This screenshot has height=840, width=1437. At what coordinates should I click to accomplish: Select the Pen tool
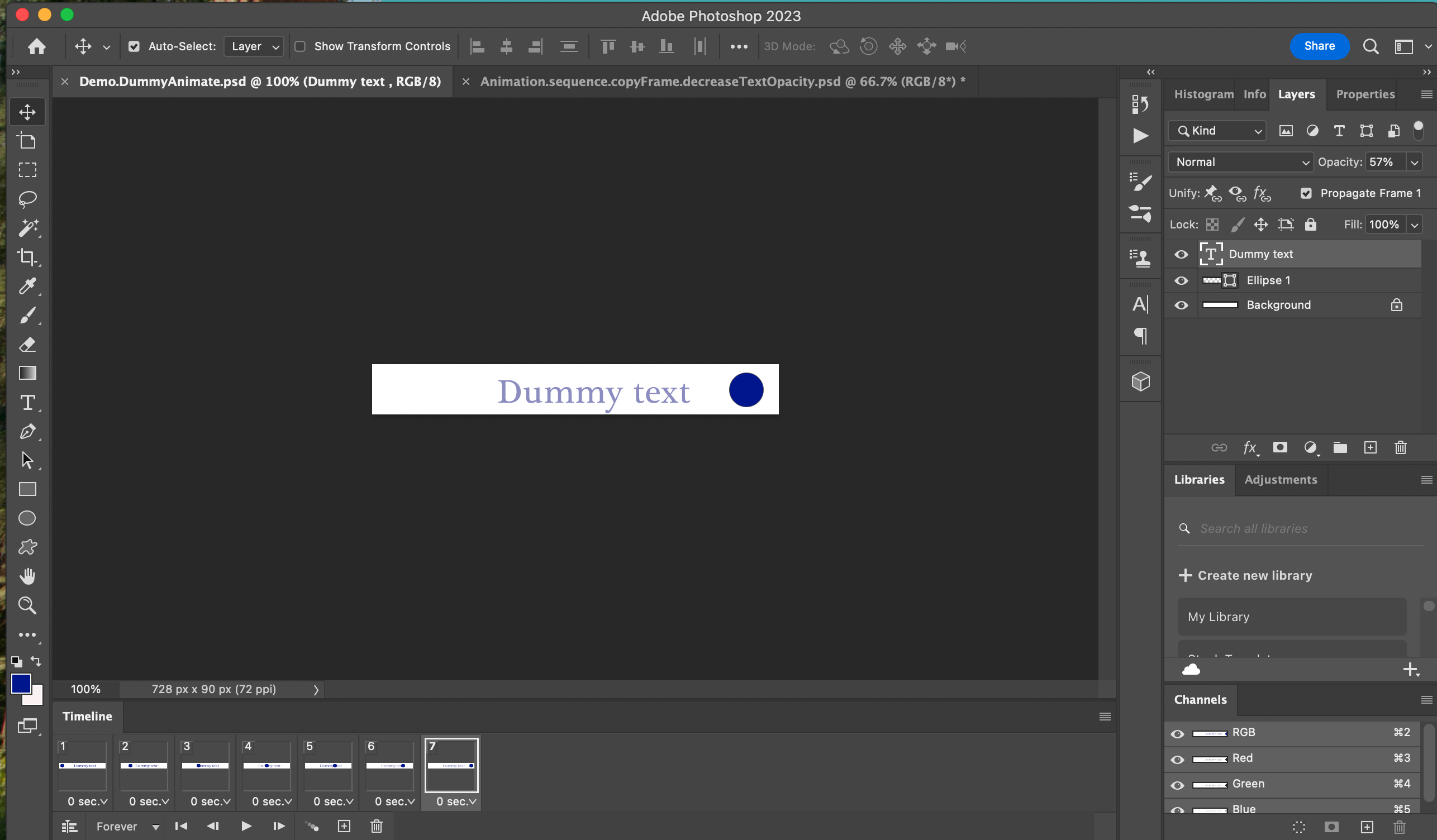pyautogui.click(x=27, y=431)
